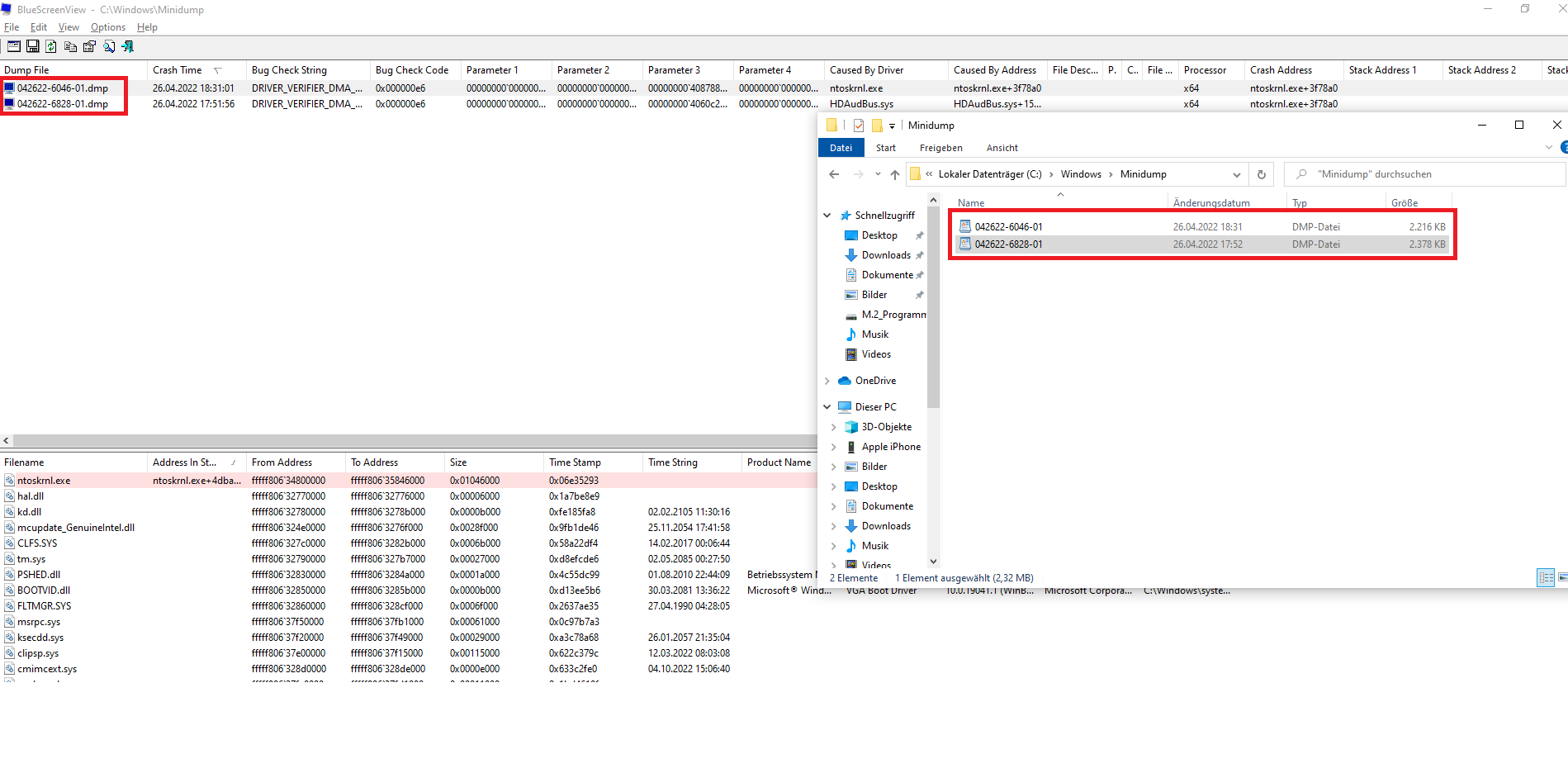Switch Explorer to details view
Image resolution: width=1568 pixels, height=773 pixels.
pyautogui.click(x=1546, y=578)
